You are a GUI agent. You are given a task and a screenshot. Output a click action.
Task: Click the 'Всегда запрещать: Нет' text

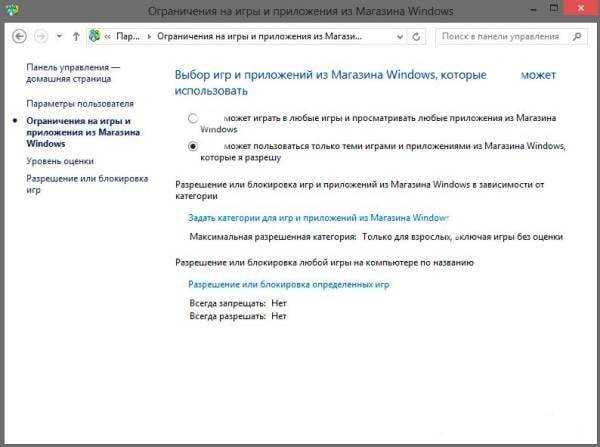[238, 303]
